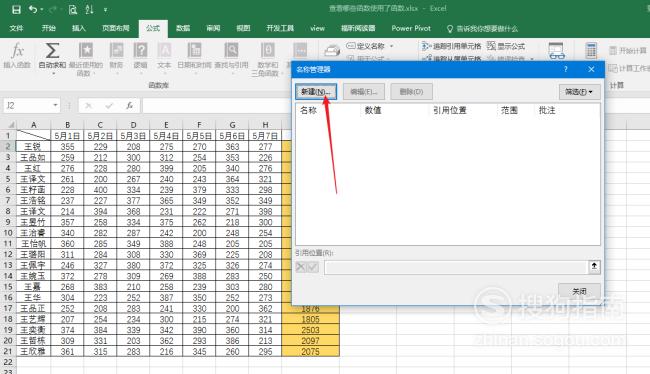
Task: Open the Filter (筛选) dropdown in Name Manager
Action: click(x=579, y=92)
